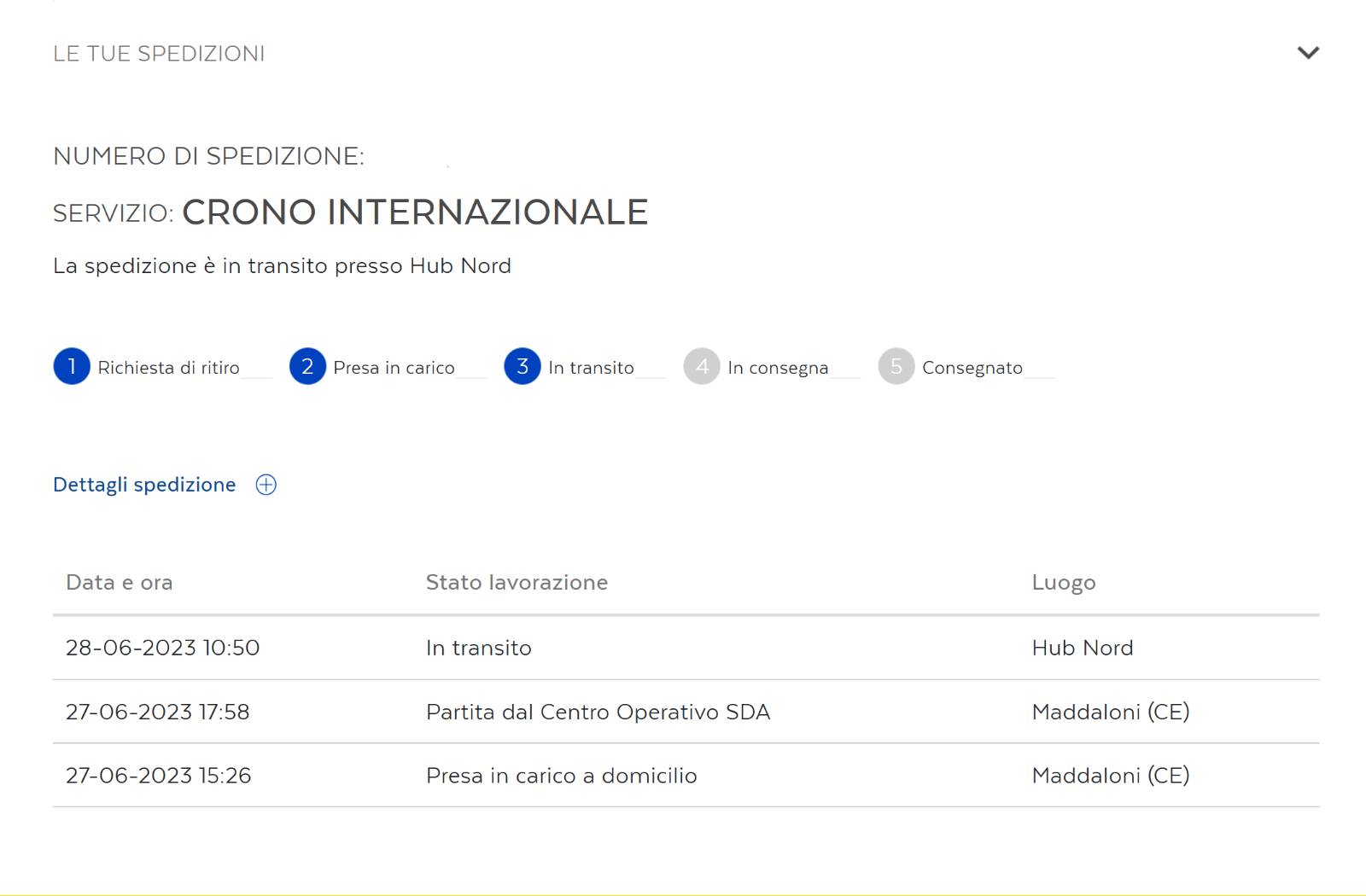Click the Richiesta di ritiro step label
This screenshot has width=1366, height=896.
click(x=169, y=368)
